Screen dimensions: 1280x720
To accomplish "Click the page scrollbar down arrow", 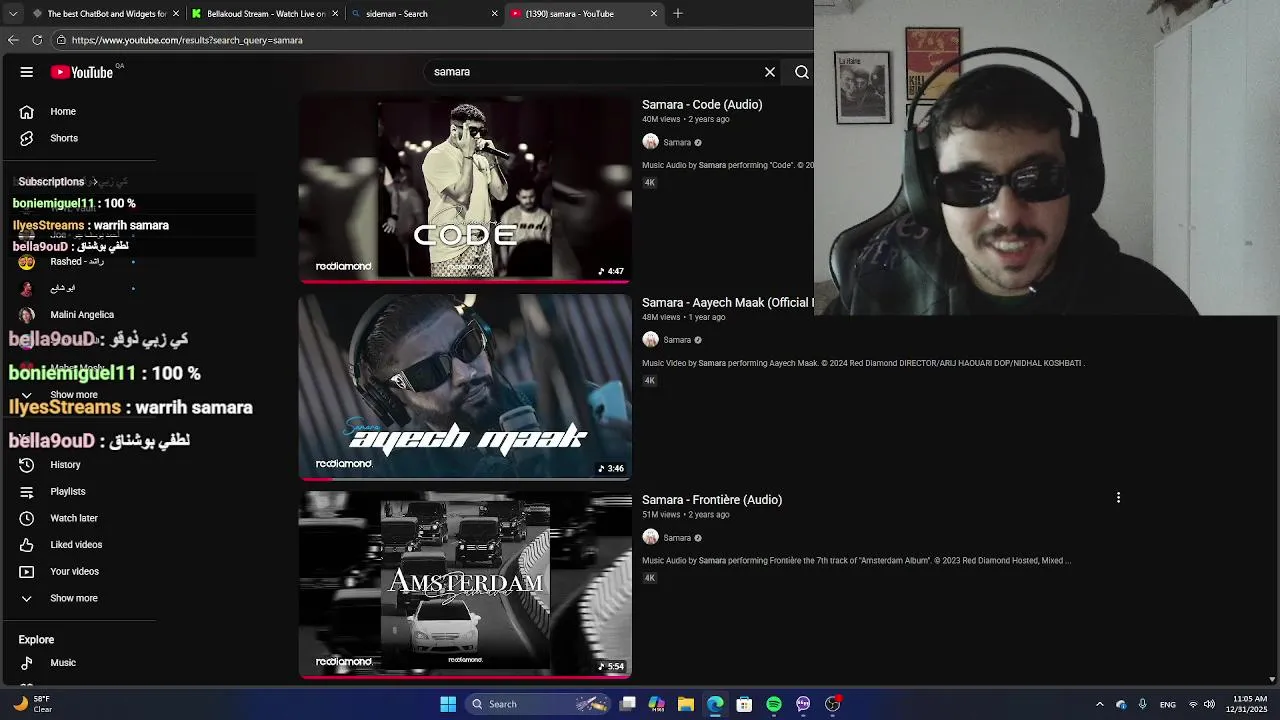I will click(x=1272, y=680).
